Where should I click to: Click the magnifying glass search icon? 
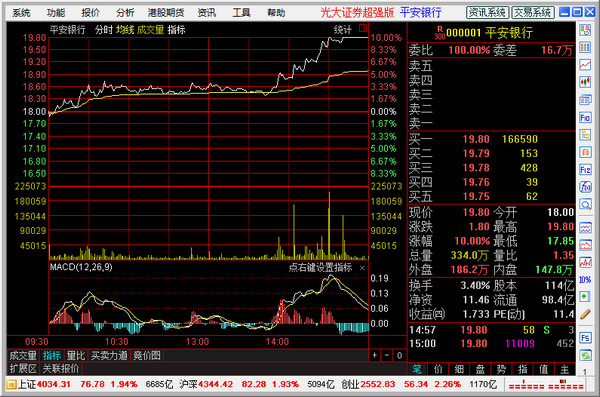(x=585, y=204)
